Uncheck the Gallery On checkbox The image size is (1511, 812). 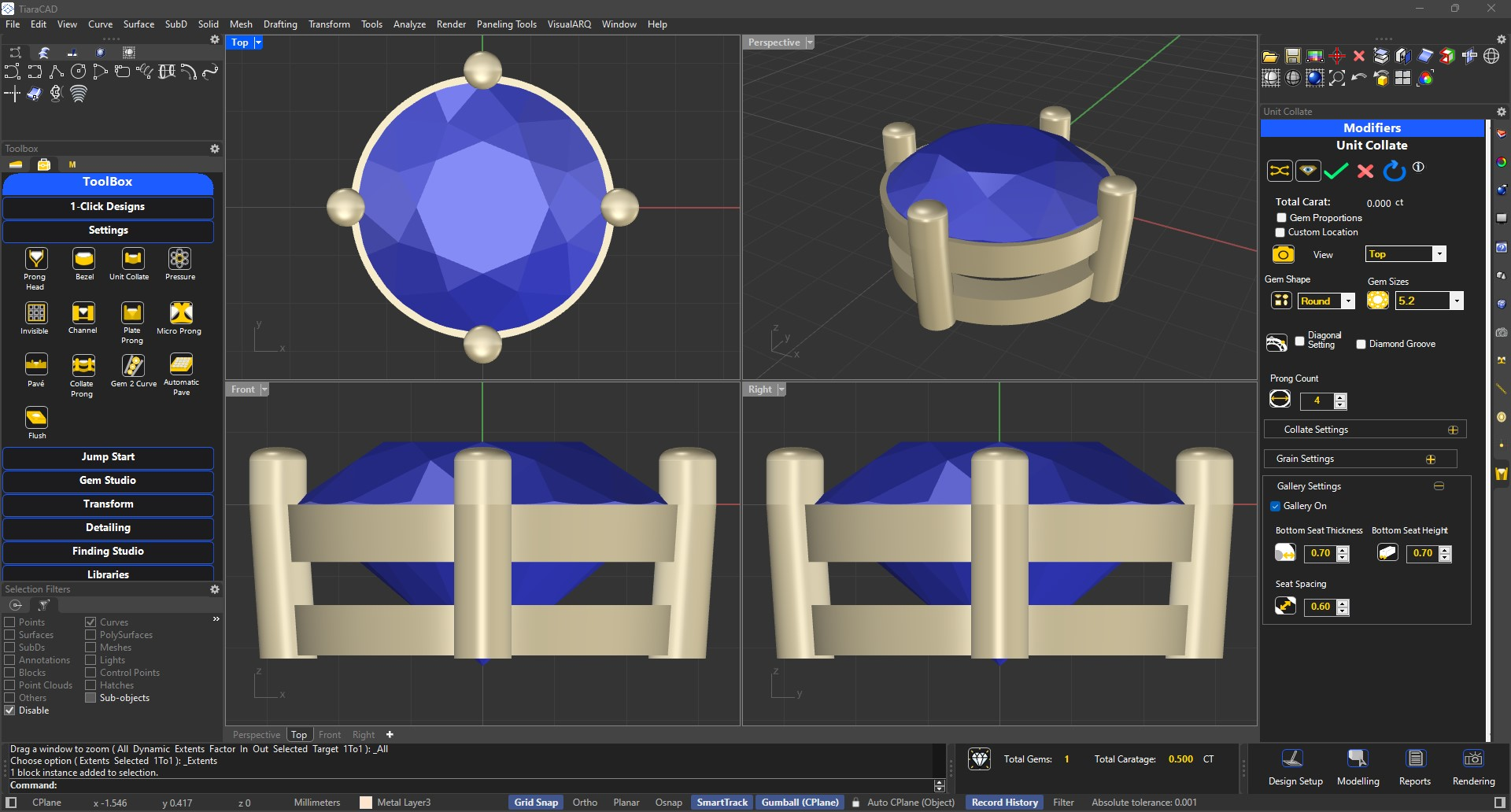[x=1276, y=506]
